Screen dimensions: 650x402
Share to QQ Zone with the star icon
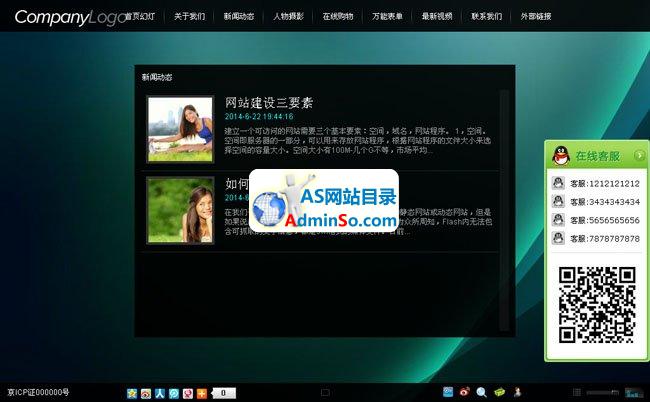[x=132, y=393]
